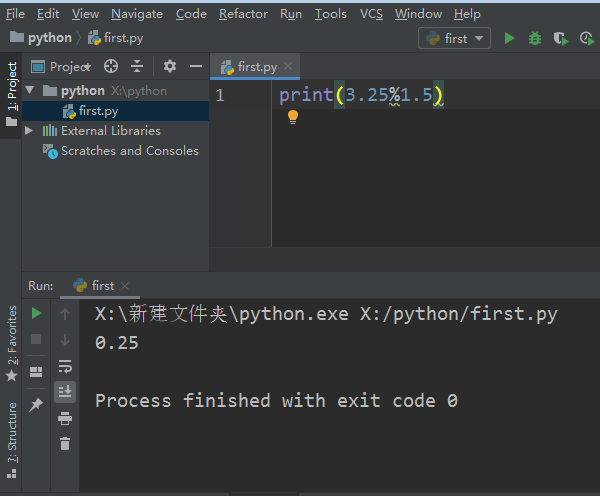Start debugging with the bug icon
600x496 pixels.
pos(535,38)
